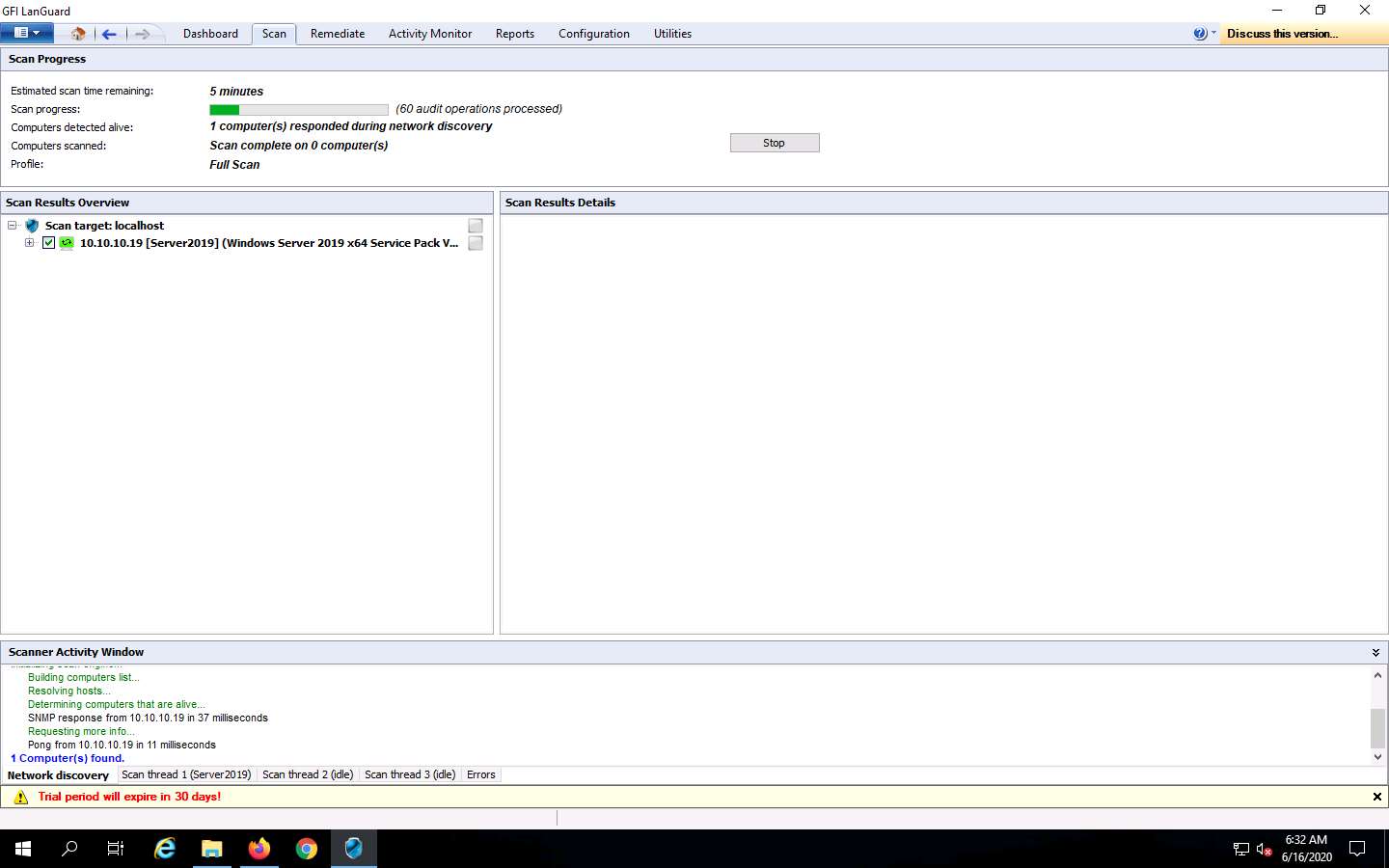Open Windows taskbar search
The height and width of the screenshot is (868, 1389).
[69, 849]
